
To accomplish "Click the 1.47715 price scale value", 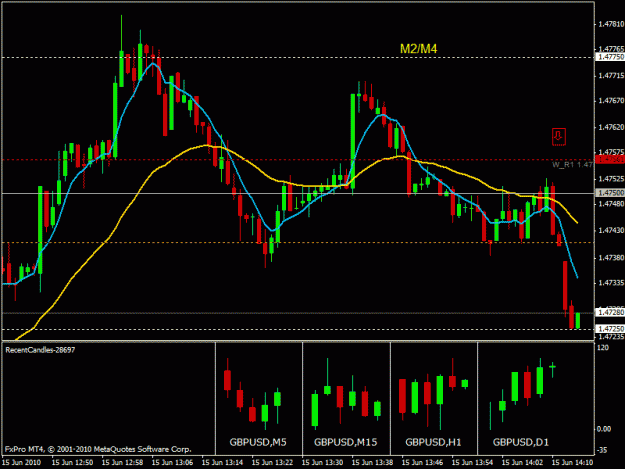I will 611,76.
